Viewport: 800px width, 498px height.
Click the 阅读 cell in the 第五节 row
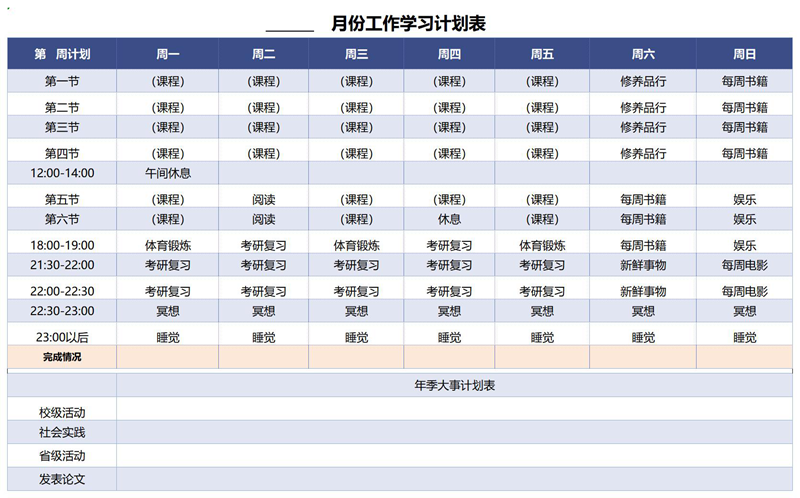263,199
